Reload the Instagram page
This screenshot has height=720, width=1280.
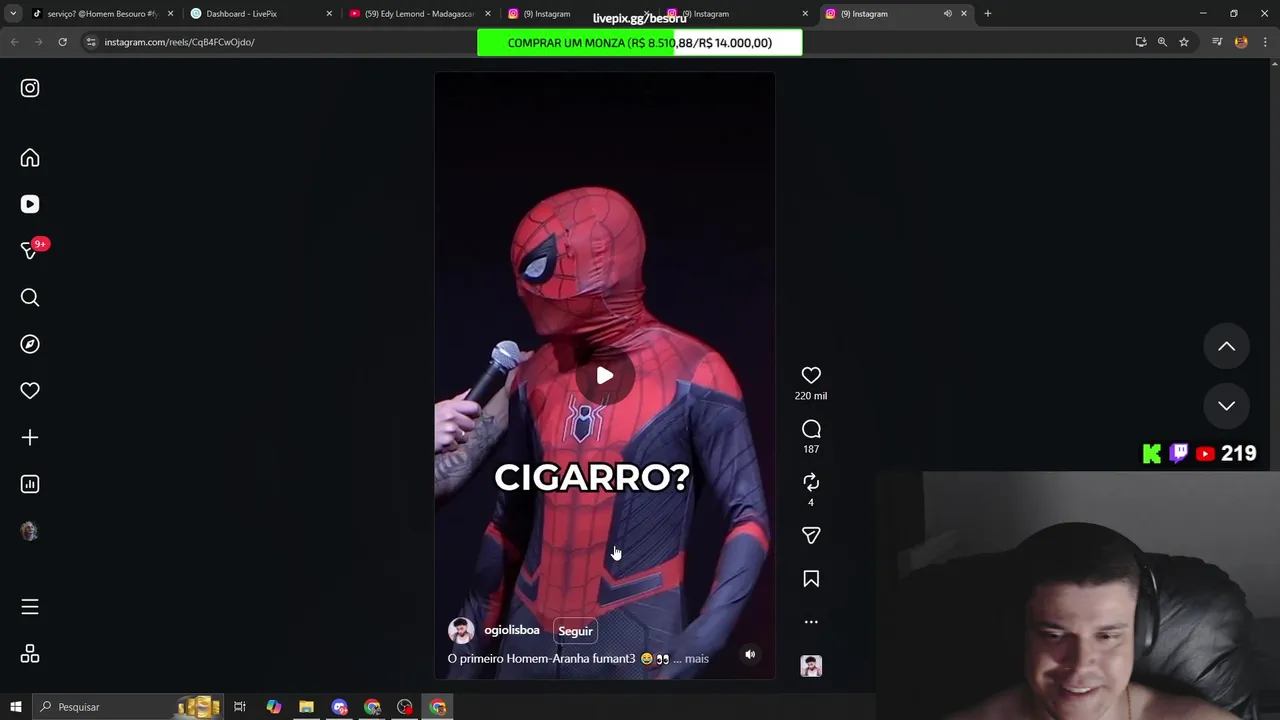[x=62, y=42]
